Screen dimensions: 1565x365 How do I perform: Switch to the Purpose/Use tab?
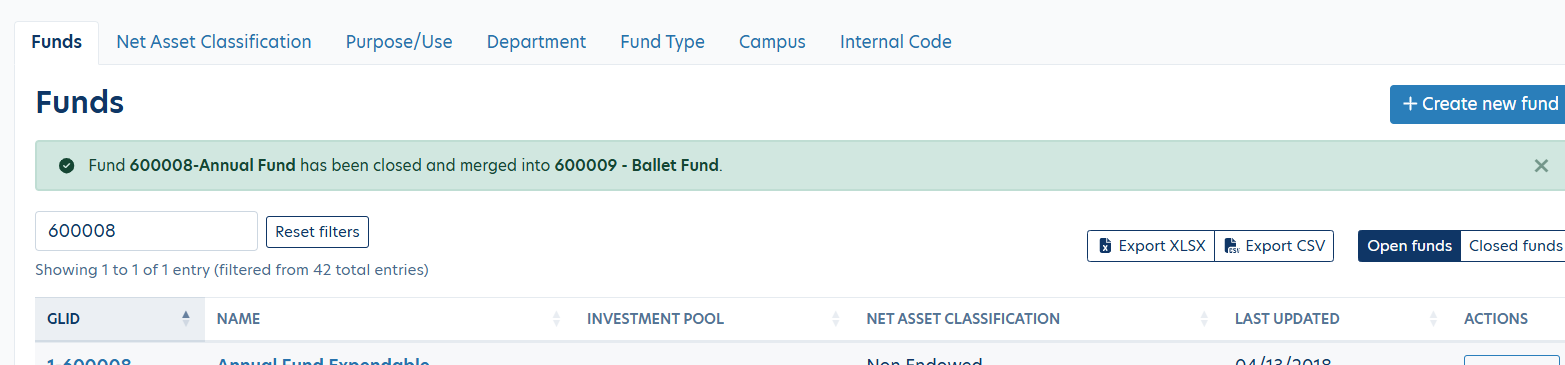point(399,42)
